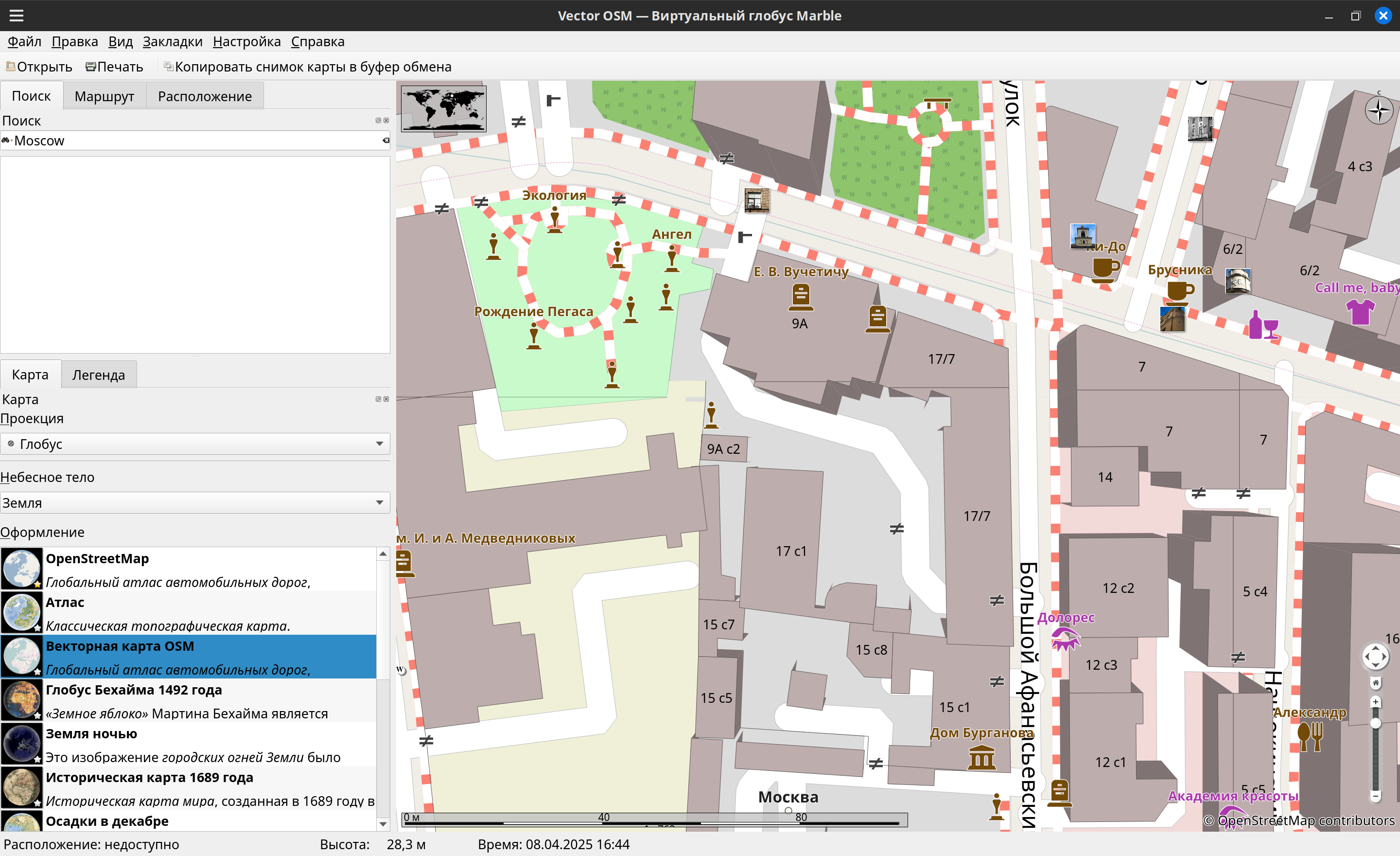1400x856 pixels.
Task: Click the Печать toolbar button
Action: tap(114, 67)
